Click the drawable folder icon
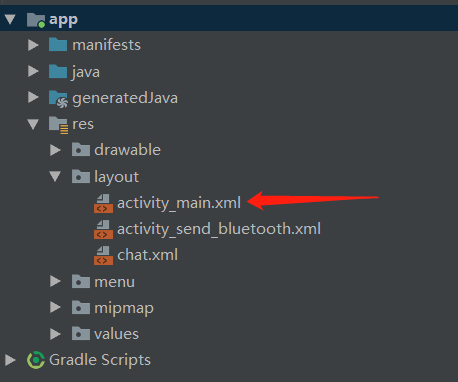The height and width of the screenshot is (382, 458). point(81,149)
